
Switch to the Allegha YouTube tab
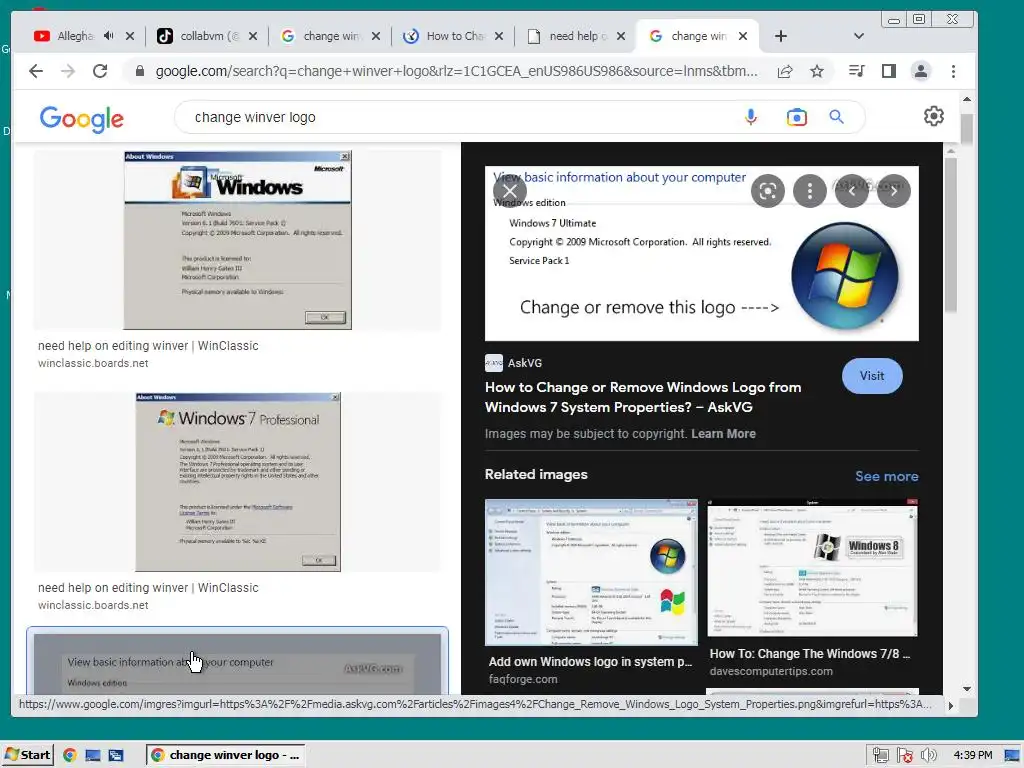[76, 36]
